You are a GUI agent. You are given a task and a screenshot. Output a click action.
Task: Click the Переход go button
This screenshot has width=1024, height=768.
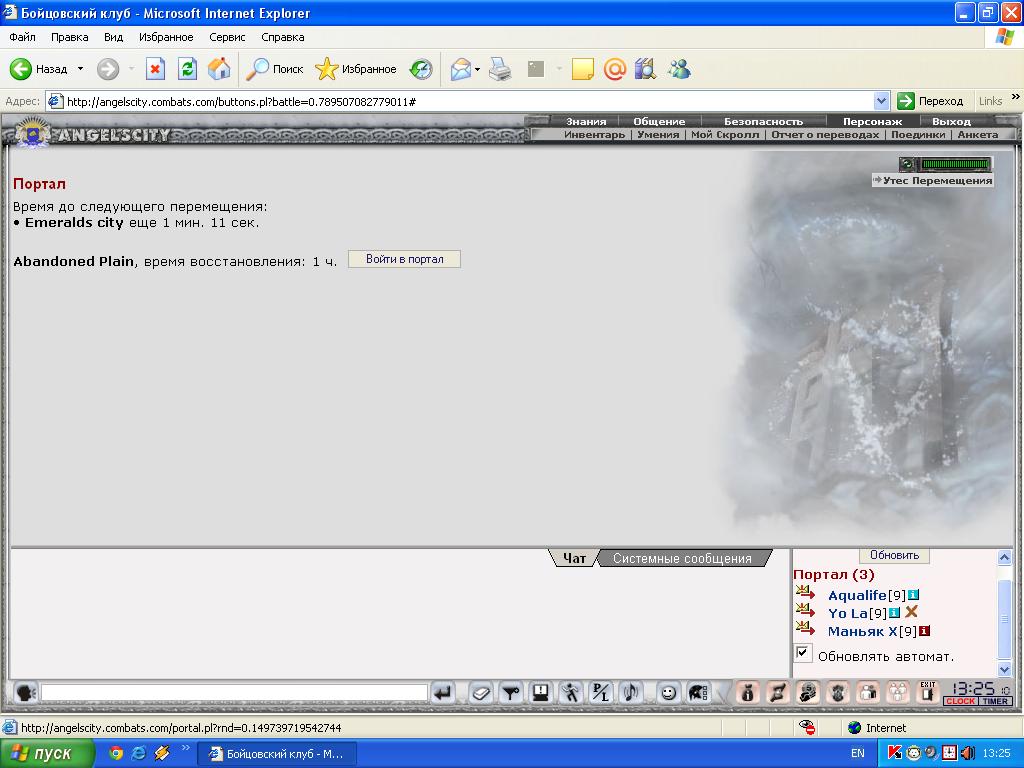(x=931, y=101)
